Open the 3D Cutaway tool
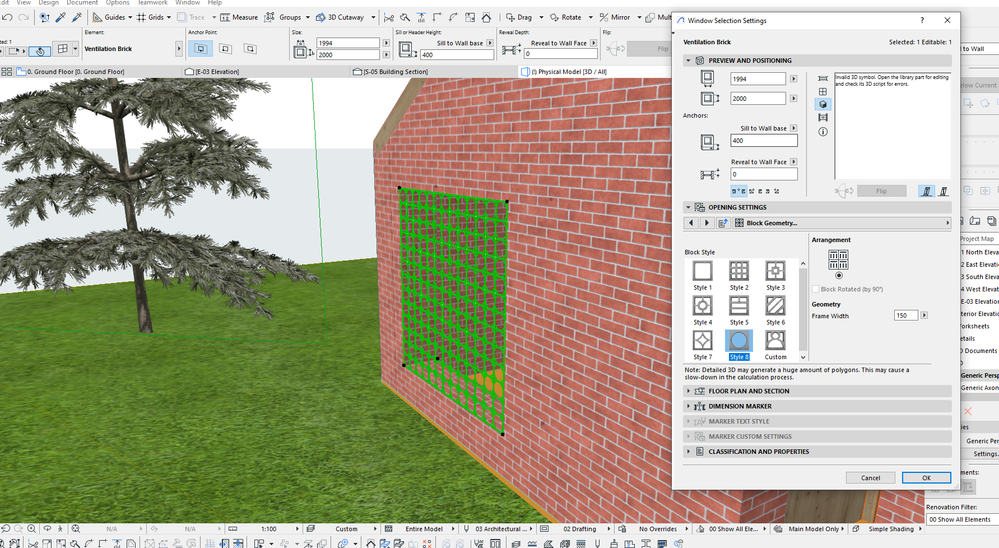 pyautogui.click(x=335, y=17)
